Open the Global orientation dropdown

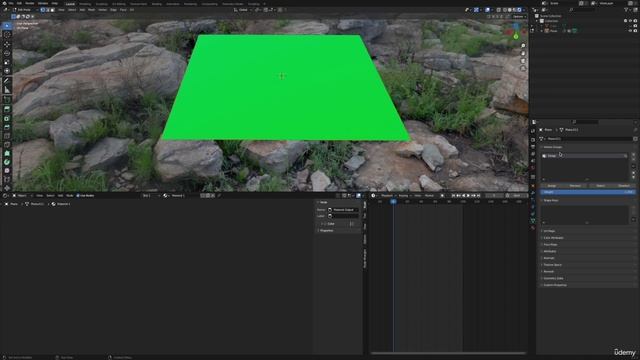point(243,10)
